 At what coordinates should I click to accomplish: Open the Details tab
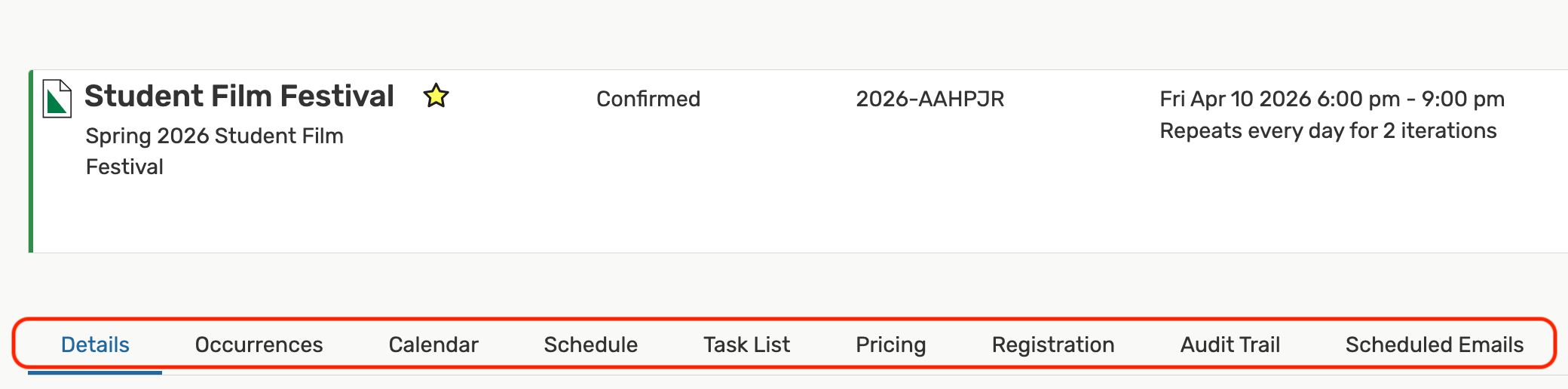(x=95, y=345)
